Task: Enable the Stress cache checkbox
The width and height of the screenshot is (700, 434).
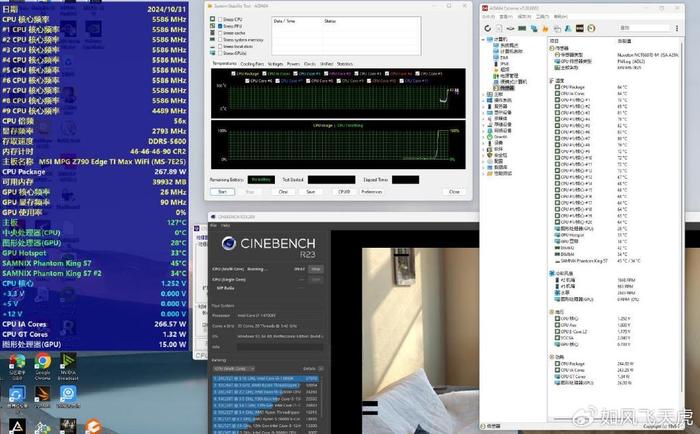Action: 220,33
